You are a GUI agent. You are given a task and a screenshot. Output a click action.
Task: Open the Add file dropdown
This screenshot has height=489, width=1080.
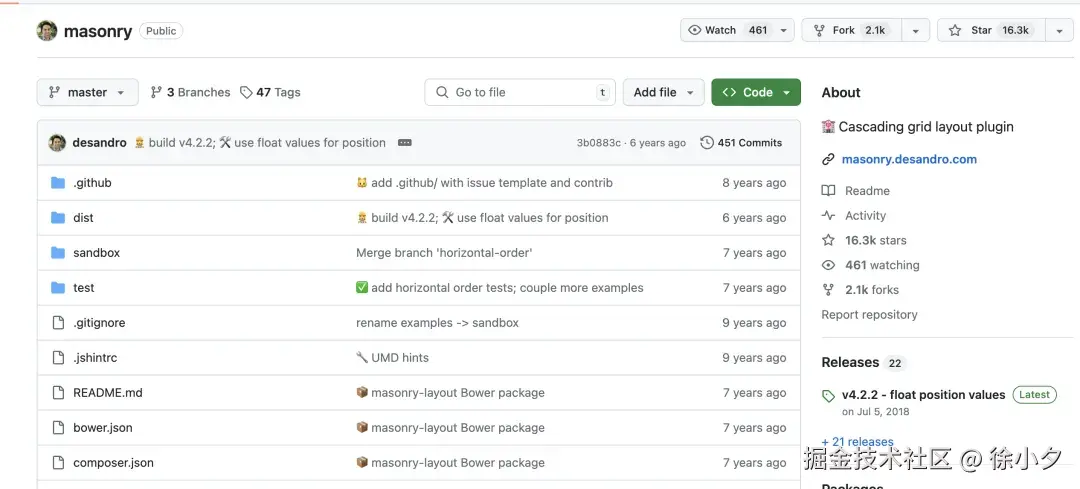click(663, 92)
